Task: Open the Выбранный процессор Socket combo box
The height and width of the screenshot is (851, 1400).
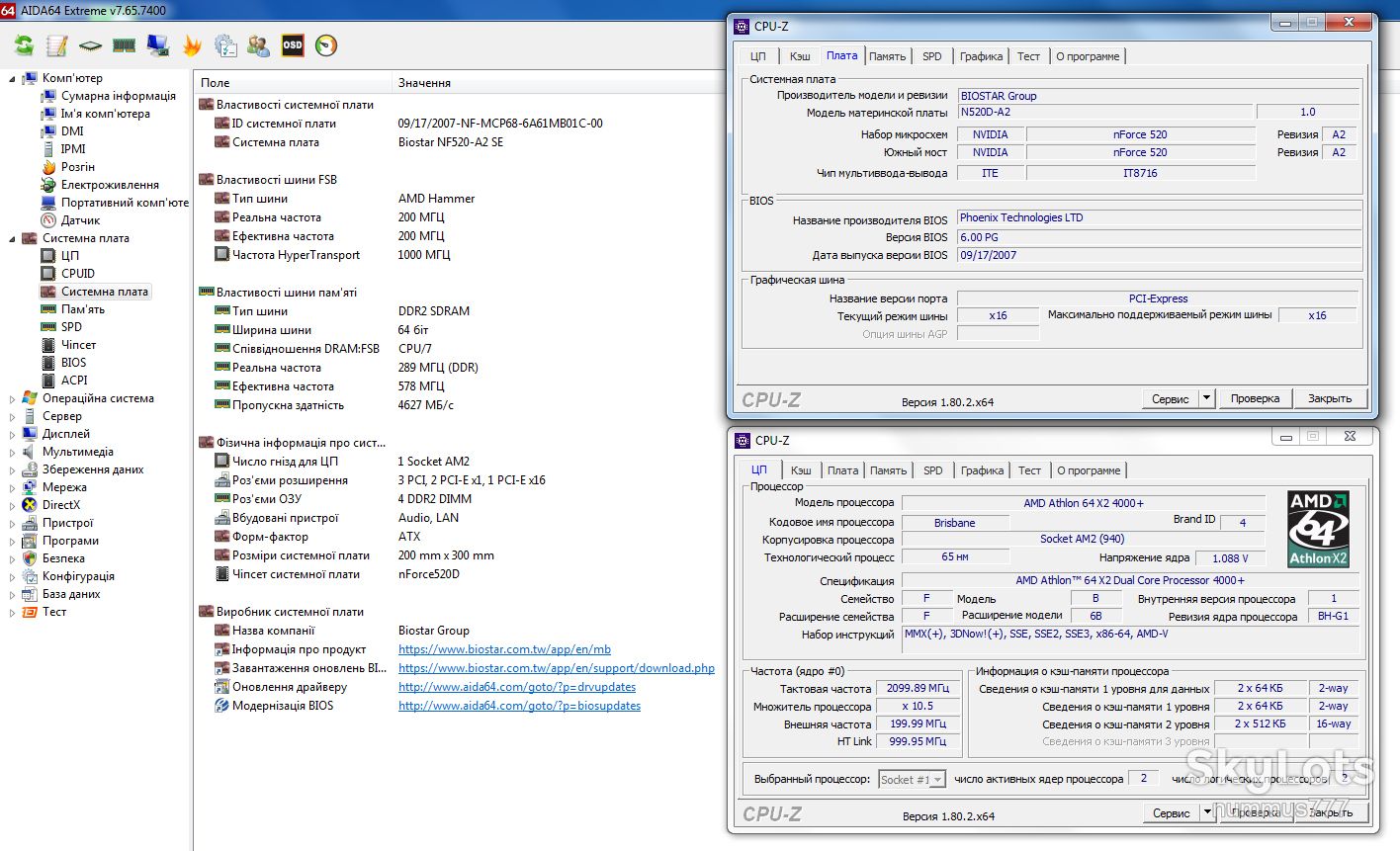Action: click(913, 780)
